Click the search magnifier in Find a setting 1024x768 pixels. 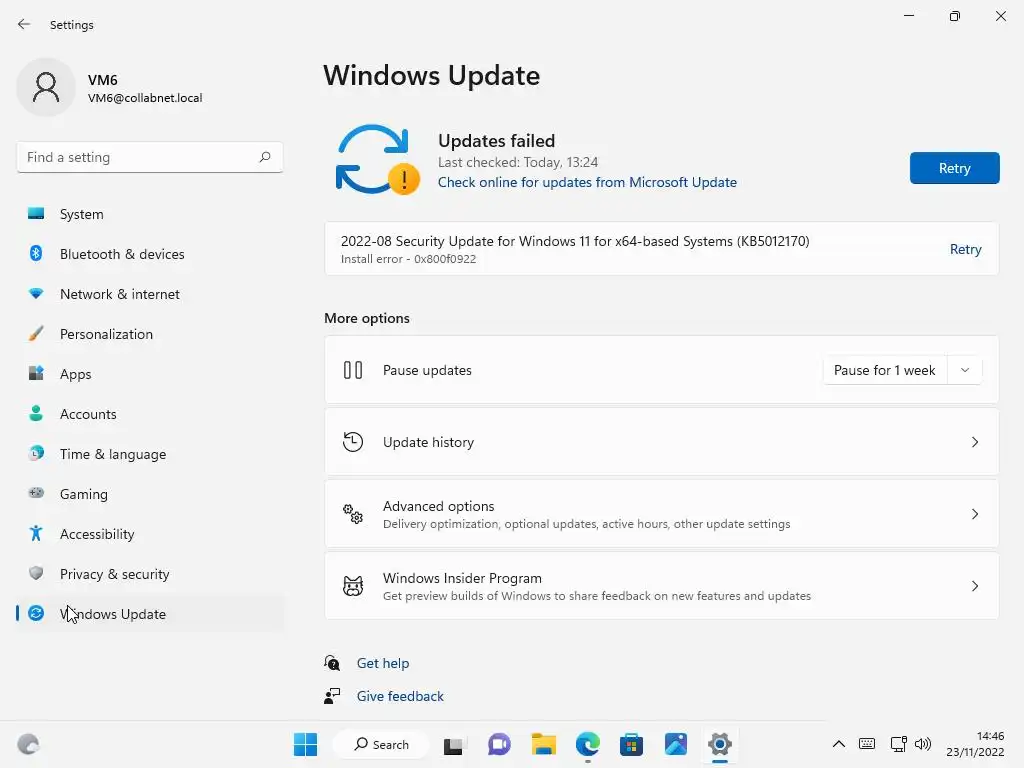pyautogui.click(x=264, y=157)
